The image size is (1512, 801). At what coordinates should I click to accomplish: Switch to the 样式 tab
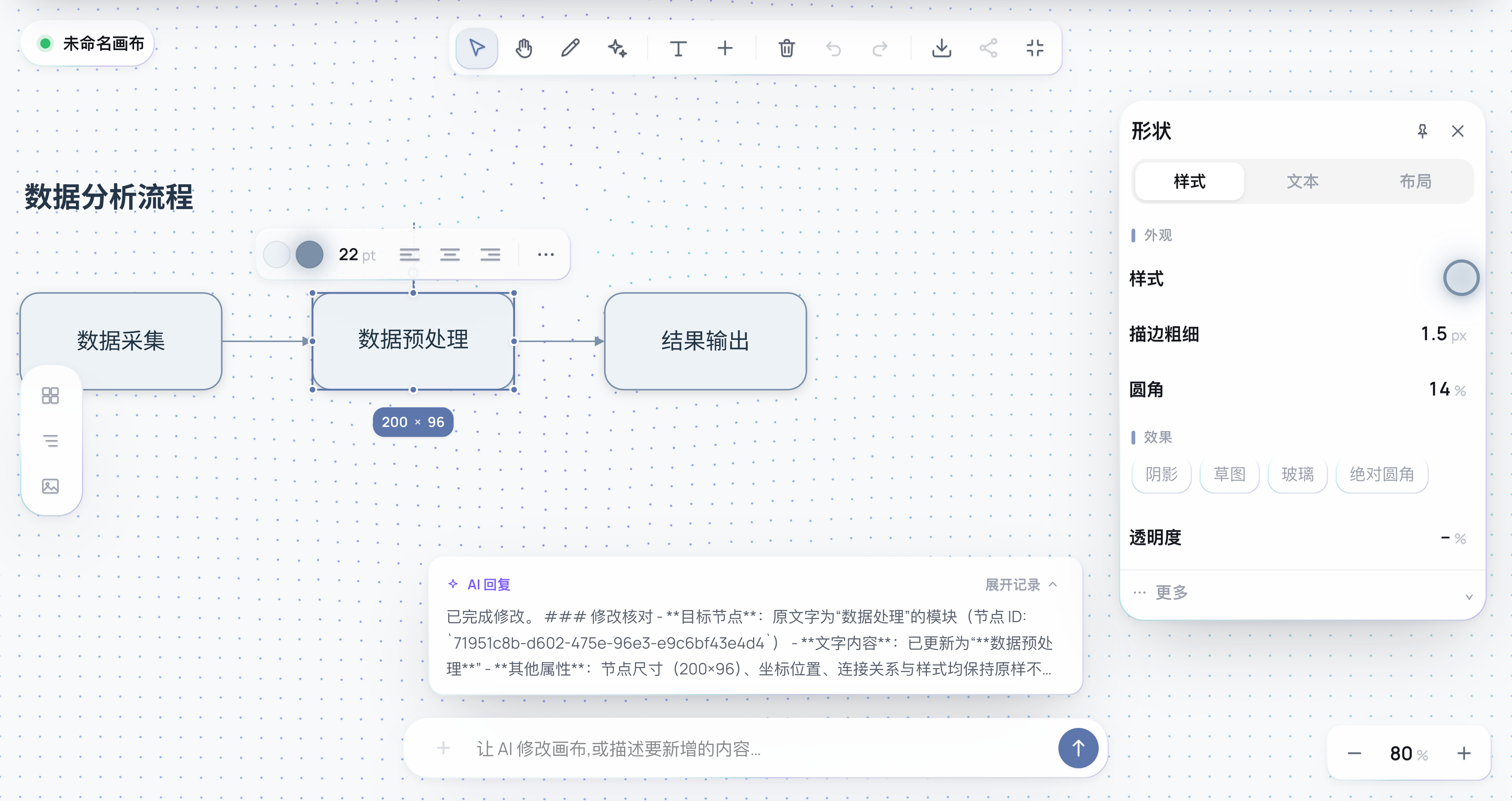tap(1189, 181)
